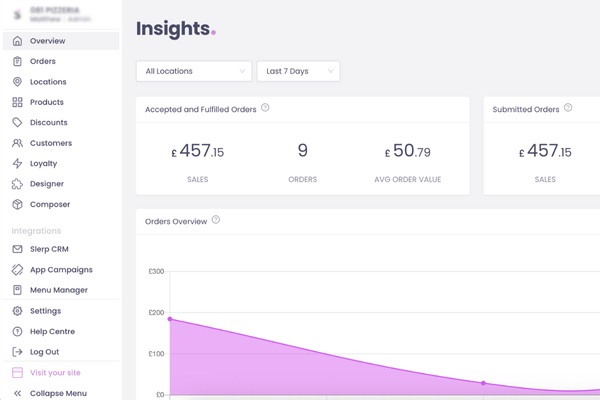Click the Overview home icon in sidebar
The width and height of the screenshot is (600, 400).
(x=18, y=41)
